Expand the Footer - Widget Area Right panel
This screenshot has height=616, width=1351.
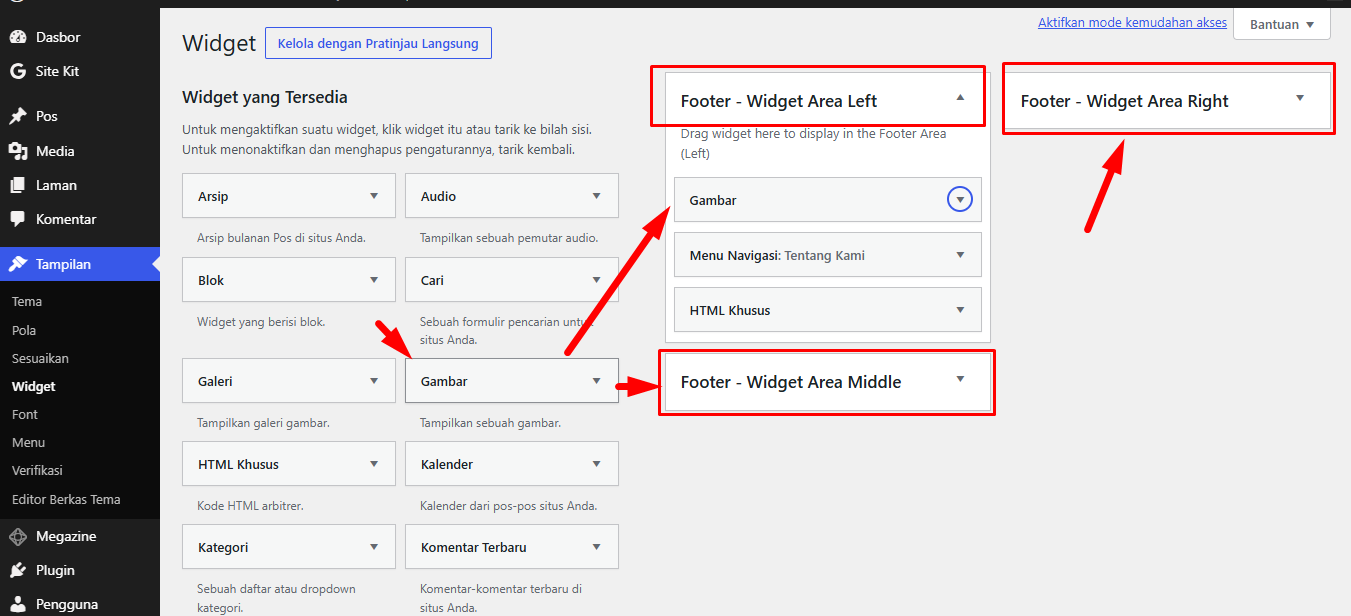pyautogui.click(x=1300, y=97)
